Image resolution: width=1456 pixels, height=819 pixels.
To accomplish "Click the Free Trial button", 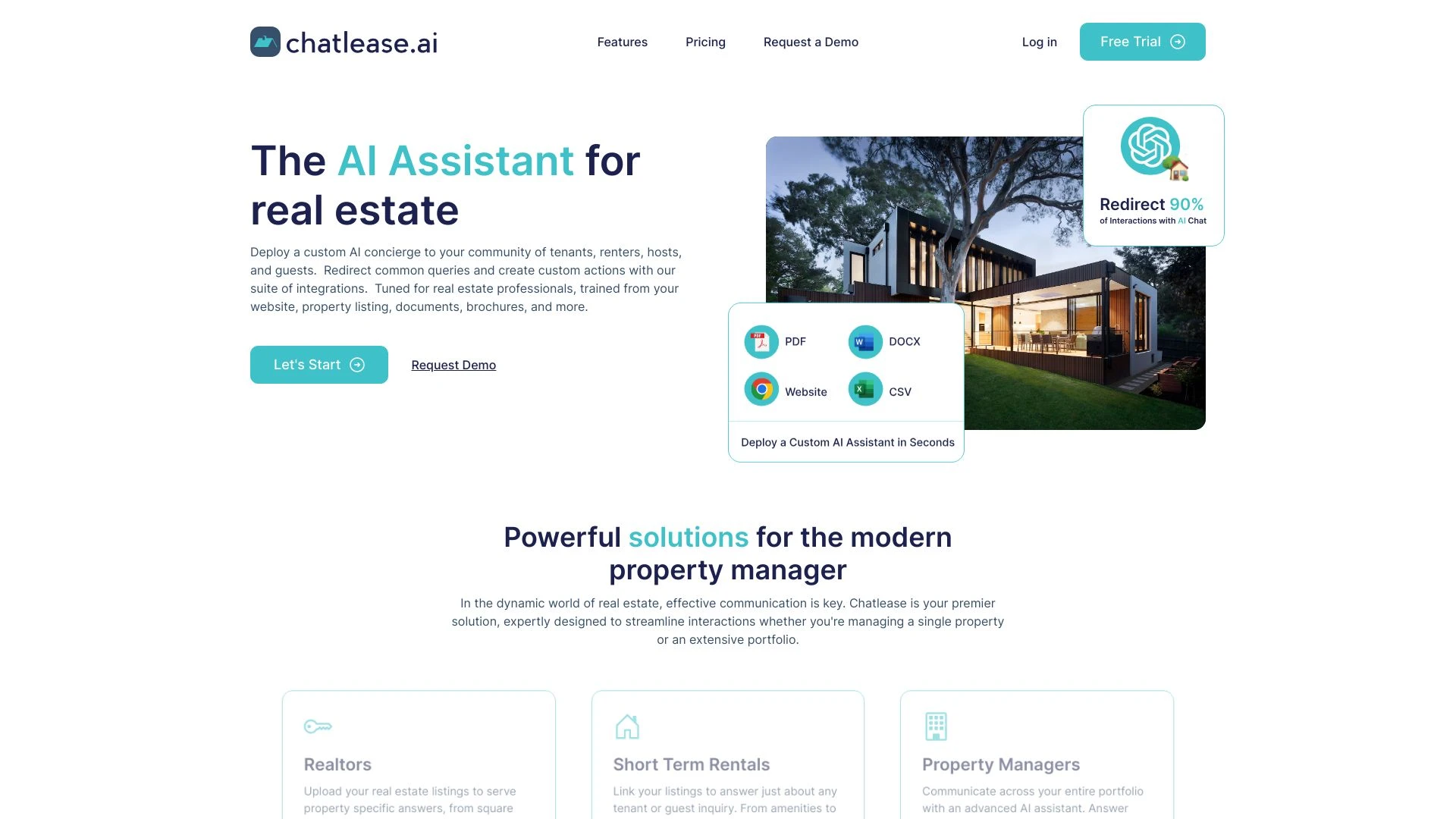I will (x=1142, y=41).
